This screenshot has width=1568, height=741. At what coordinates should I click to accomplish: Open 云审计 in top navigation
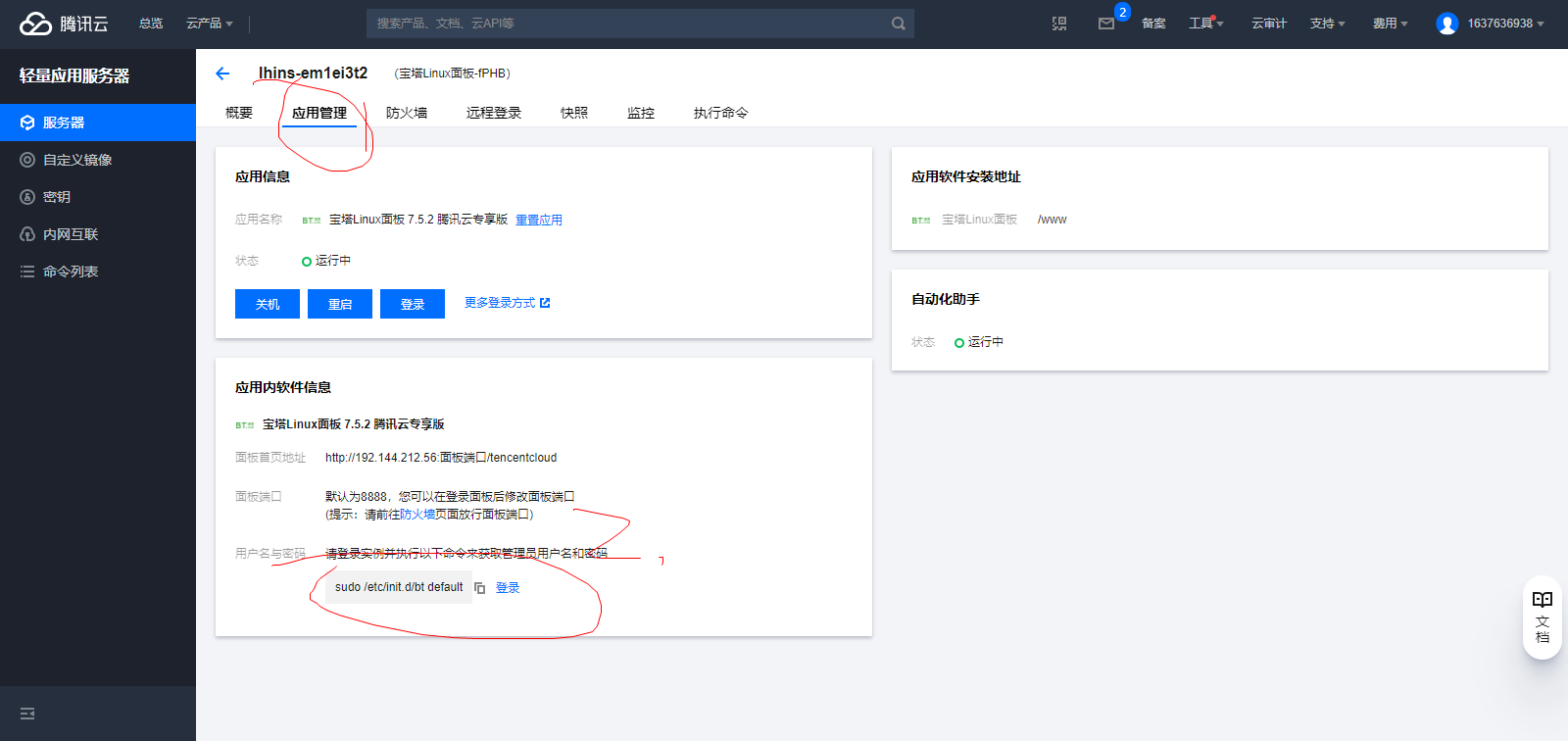1269,24
